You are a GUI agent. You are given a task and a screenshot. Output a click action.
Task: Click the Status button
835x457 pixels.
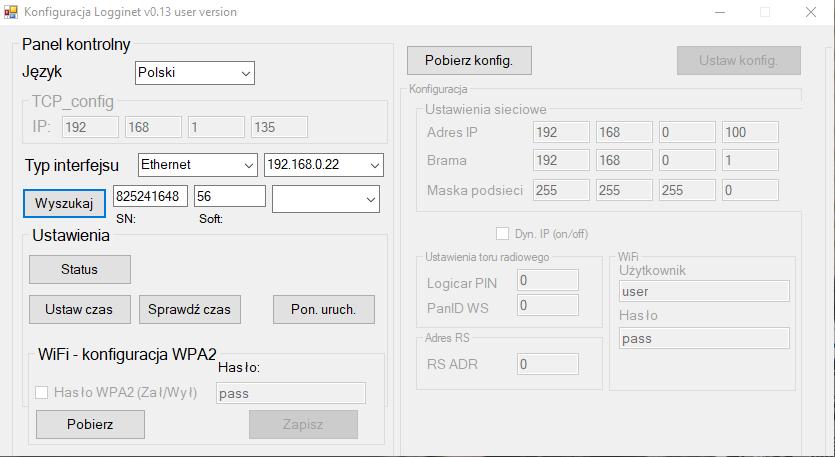pos(80,270)
